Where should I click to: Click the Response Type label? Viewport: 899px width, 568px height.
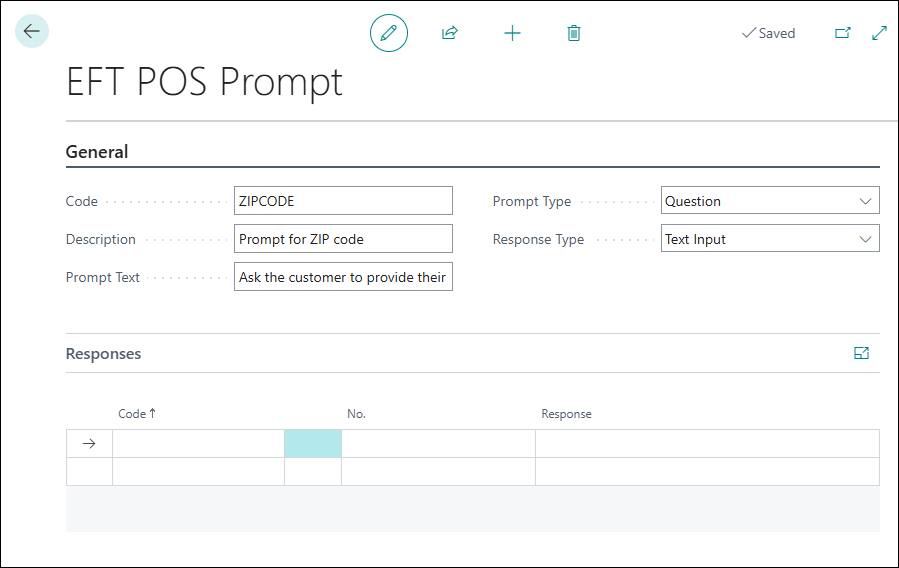(x=538, y=239)
